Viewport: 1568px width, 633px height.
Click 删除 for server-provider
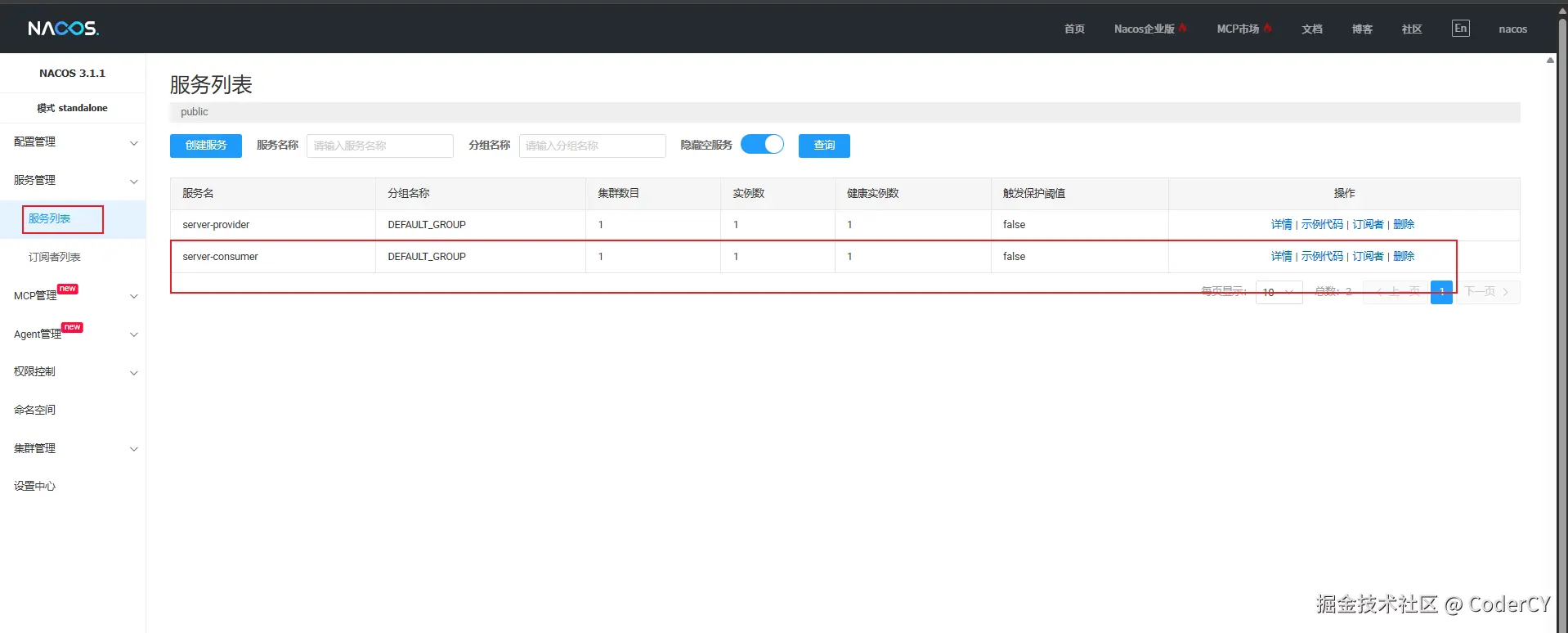pyautogui.click(x=1404, y=224)
